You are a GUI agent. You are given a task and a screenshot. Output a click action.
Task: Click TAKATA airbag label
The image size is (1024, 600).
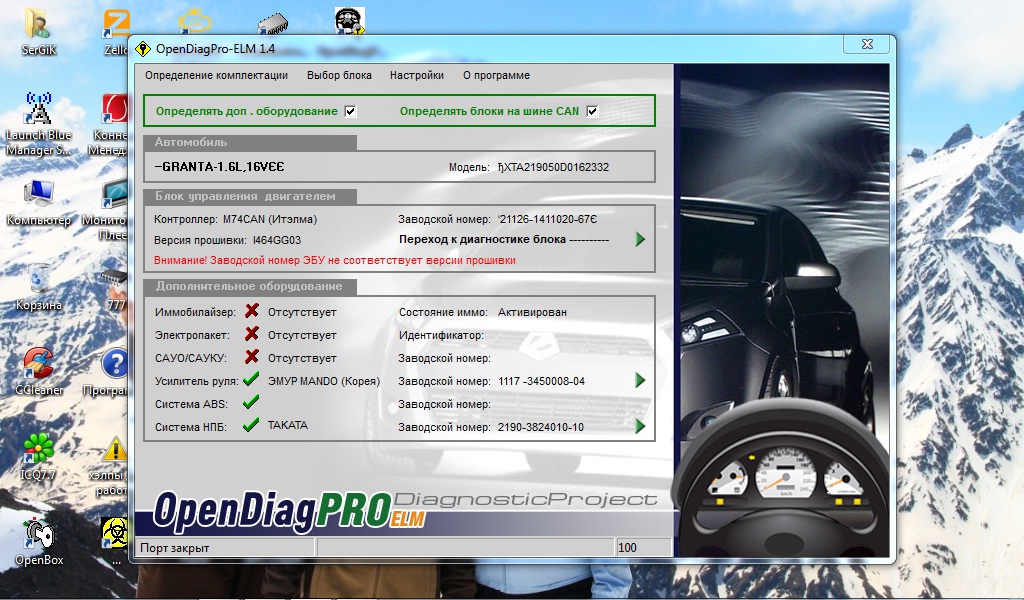coord(287,425)
